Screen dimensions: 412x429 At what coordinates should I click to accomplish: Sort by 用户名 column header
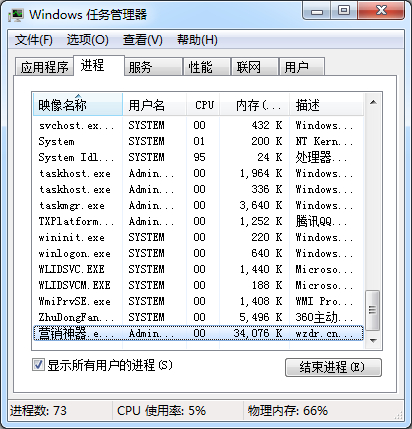point(154,105)
